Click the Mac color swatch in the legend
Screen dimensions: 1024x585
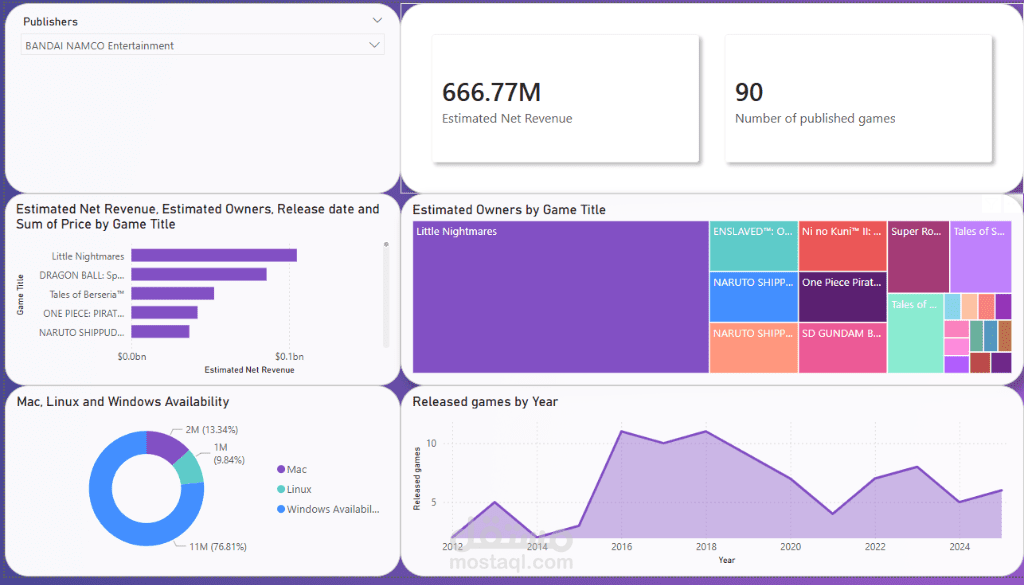[283, 469]
